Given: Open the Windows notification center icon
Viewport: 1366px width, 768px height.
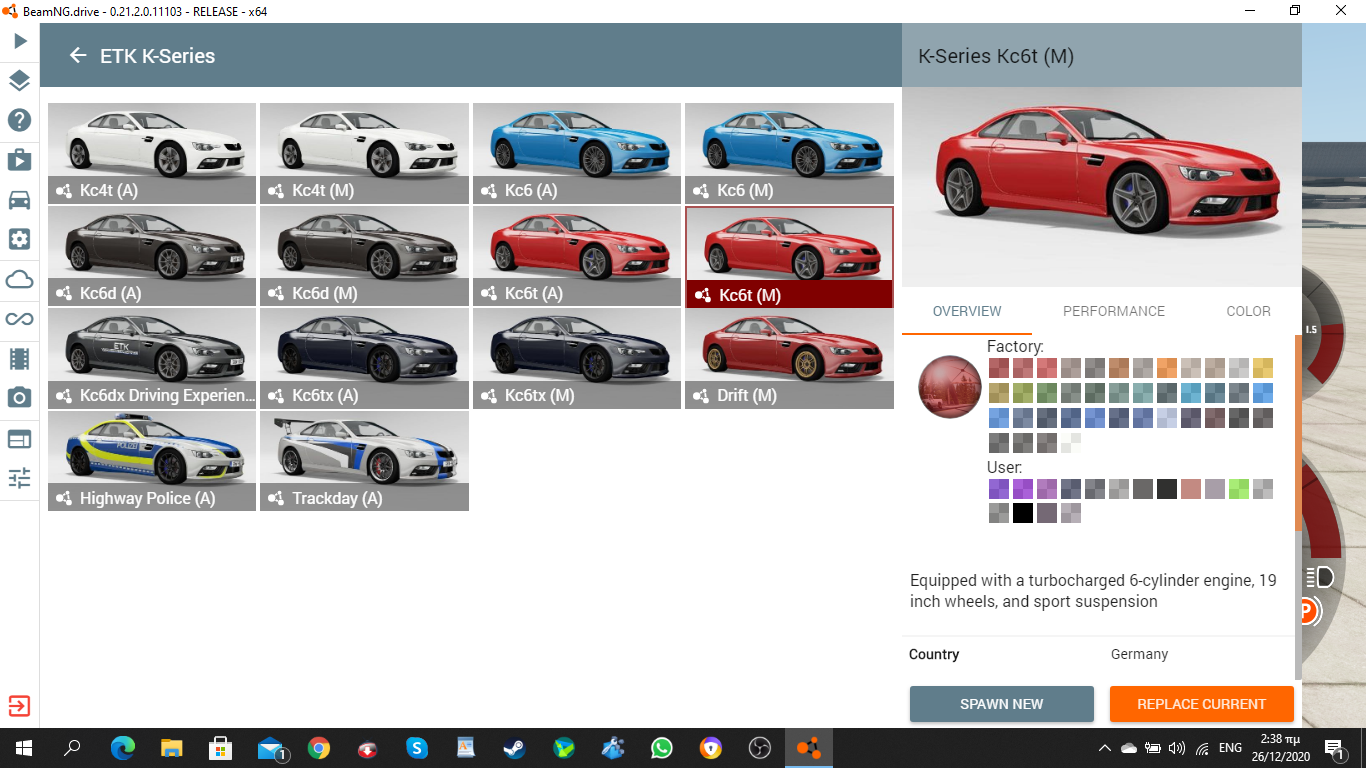Looking at the screenshot, I should (1334, 748).
